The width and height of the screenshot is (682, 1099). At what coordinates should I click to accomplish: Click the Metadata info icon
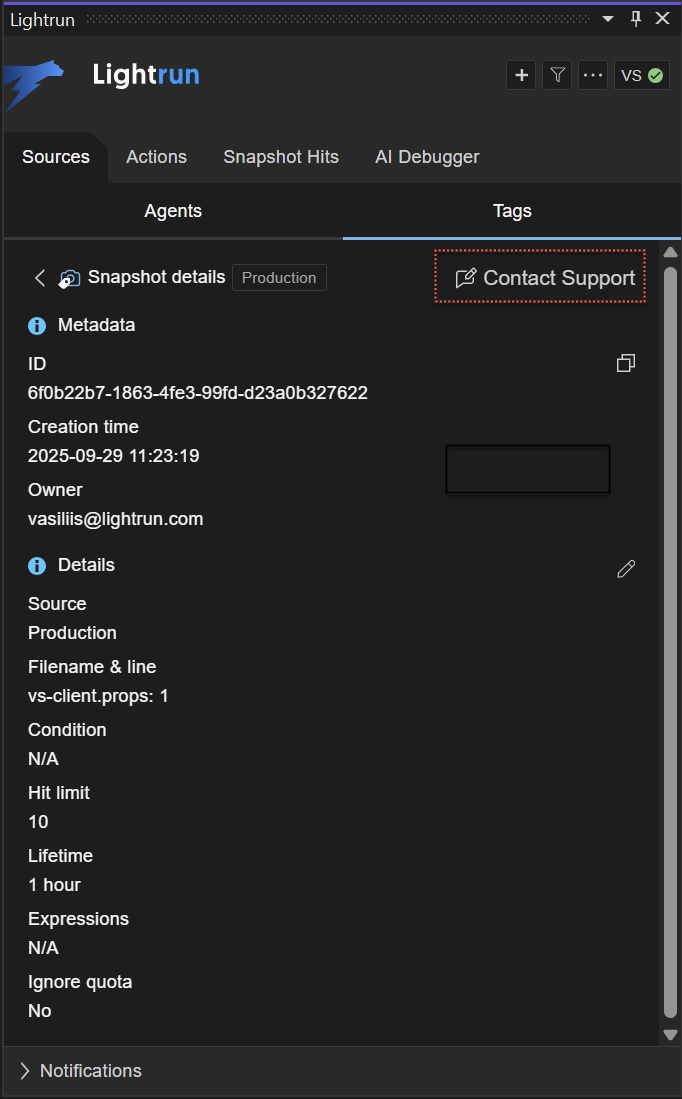pyautogui.click(x=37, y=326)
